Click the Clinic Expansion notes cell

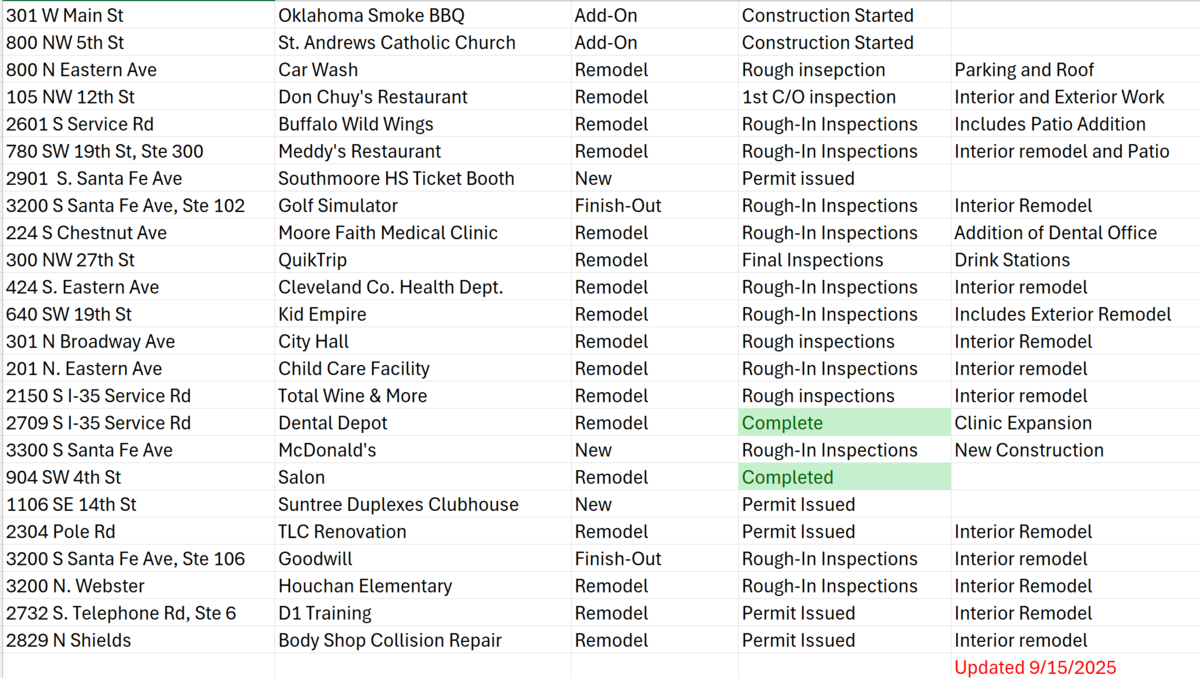point(1076,423)
